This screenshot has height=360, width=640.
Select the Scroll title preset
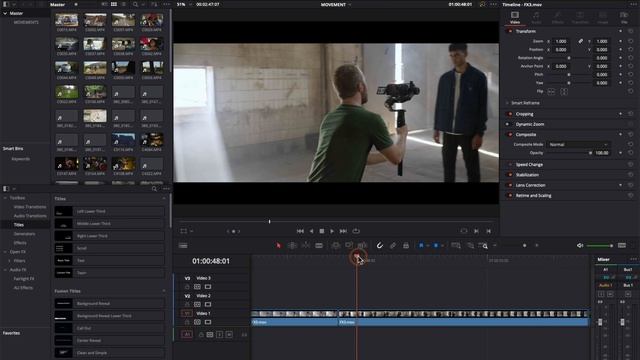click(109, 248)
